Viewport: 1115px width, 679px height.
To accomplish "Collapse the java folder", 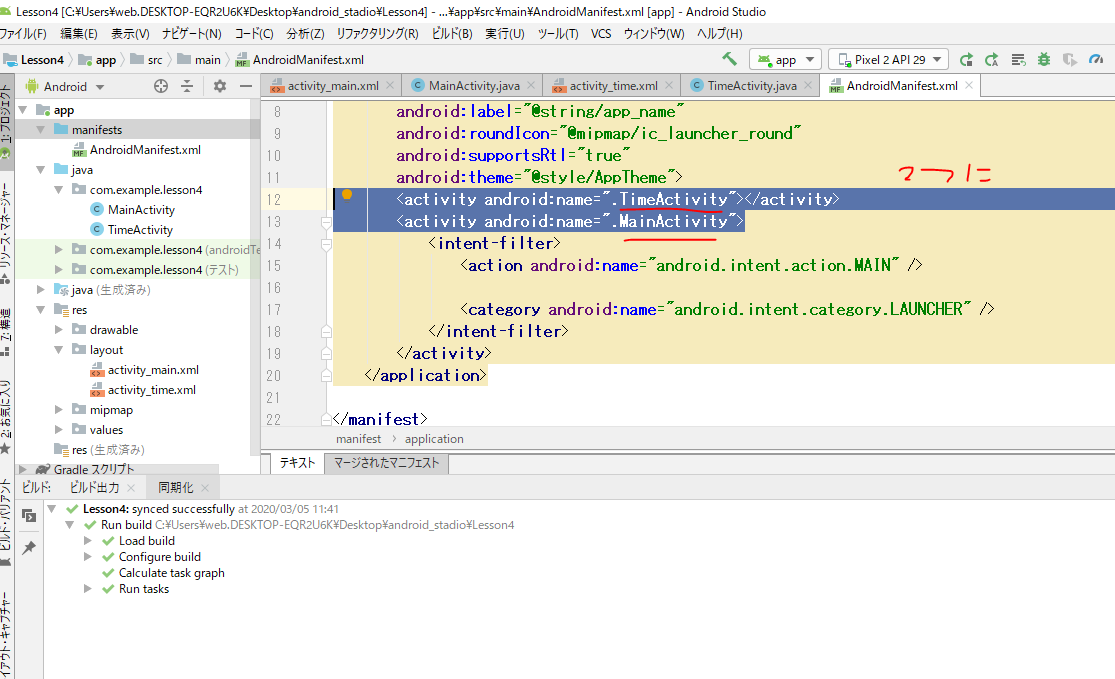I will click(x=41, y=170).
